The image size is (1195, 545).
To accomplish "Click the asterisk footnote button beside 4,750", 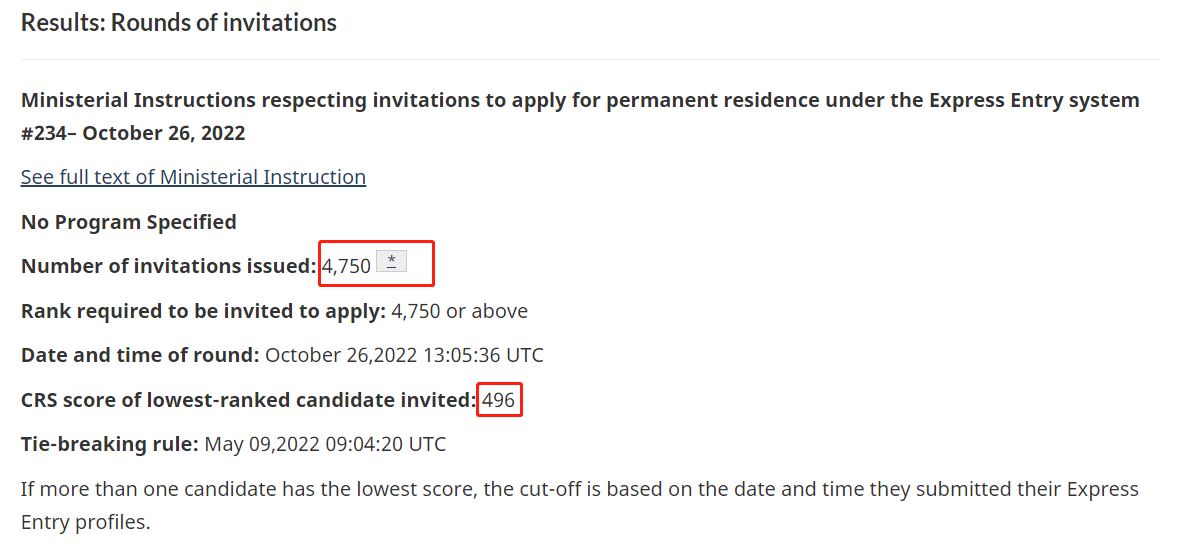I will point(392,261).
